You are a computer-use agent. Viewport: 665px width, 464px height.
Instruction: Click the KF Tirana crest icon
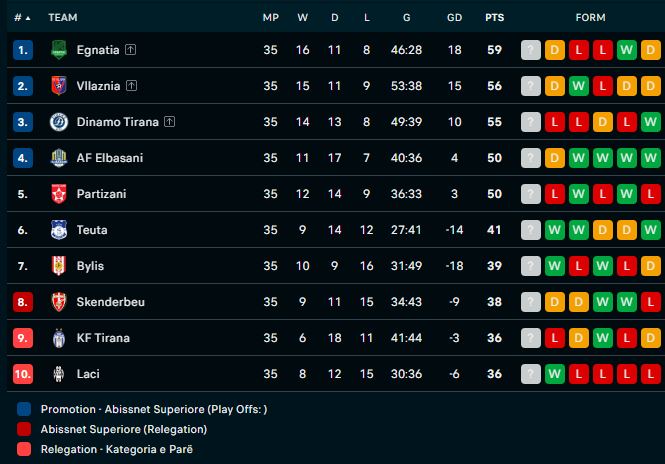point(58,338)
